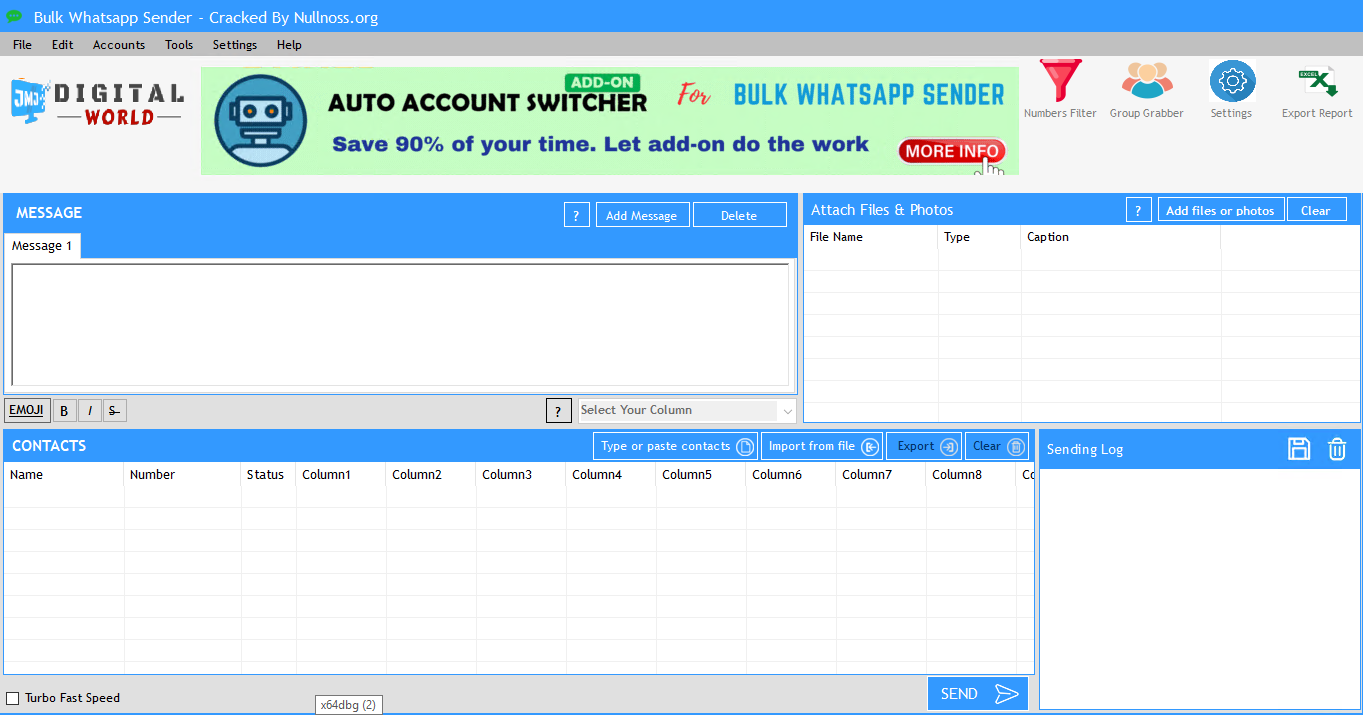The height and width of the screenshot is (715, 1363).
Task: Click the SEND button
Action: click(x=978, y=694)
